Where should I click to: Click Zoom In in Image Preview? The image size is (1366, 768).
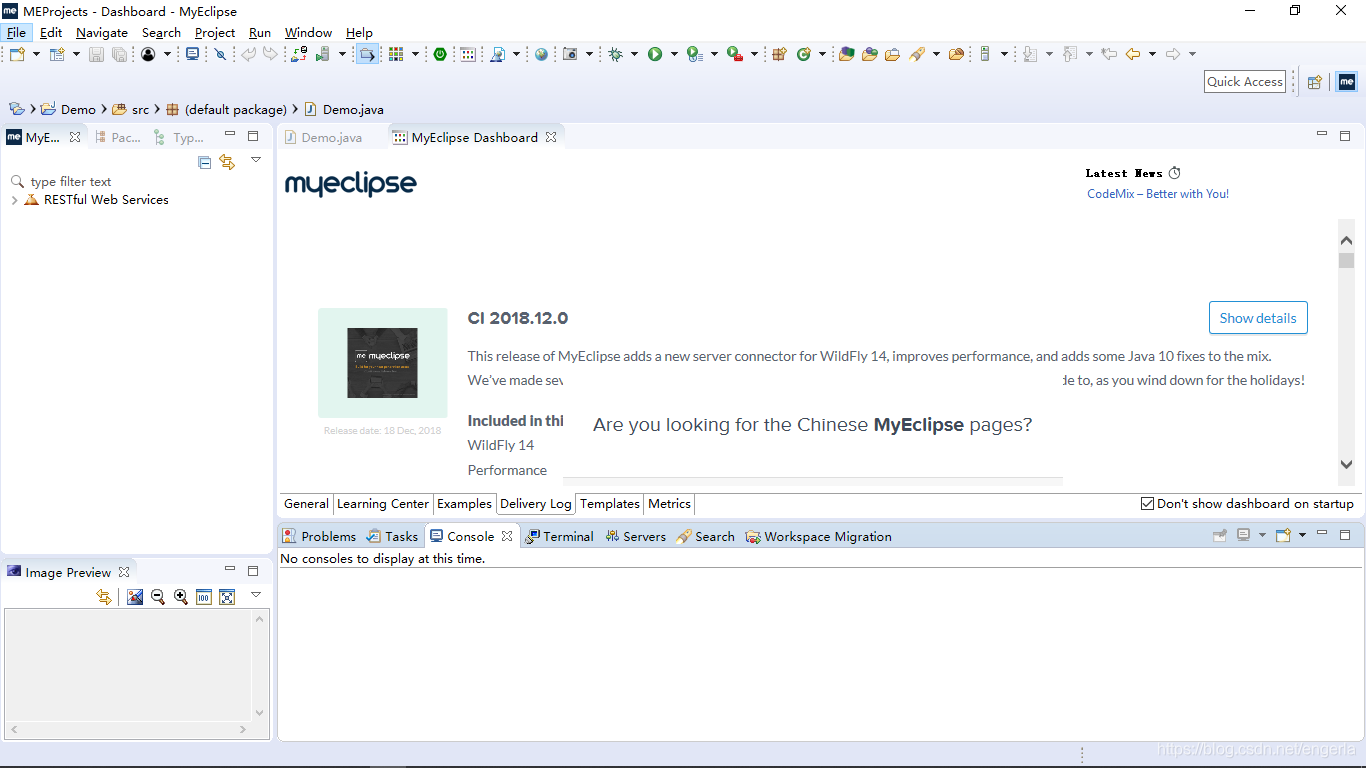tap(181, 597)
